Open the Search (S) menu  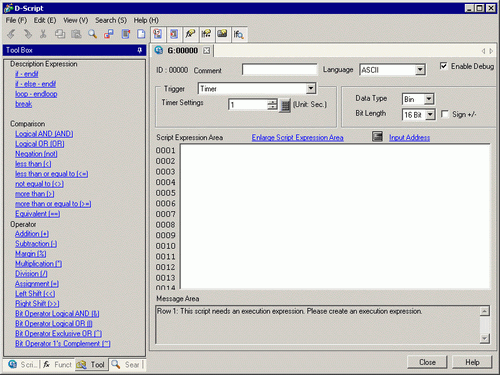point(111,20)
